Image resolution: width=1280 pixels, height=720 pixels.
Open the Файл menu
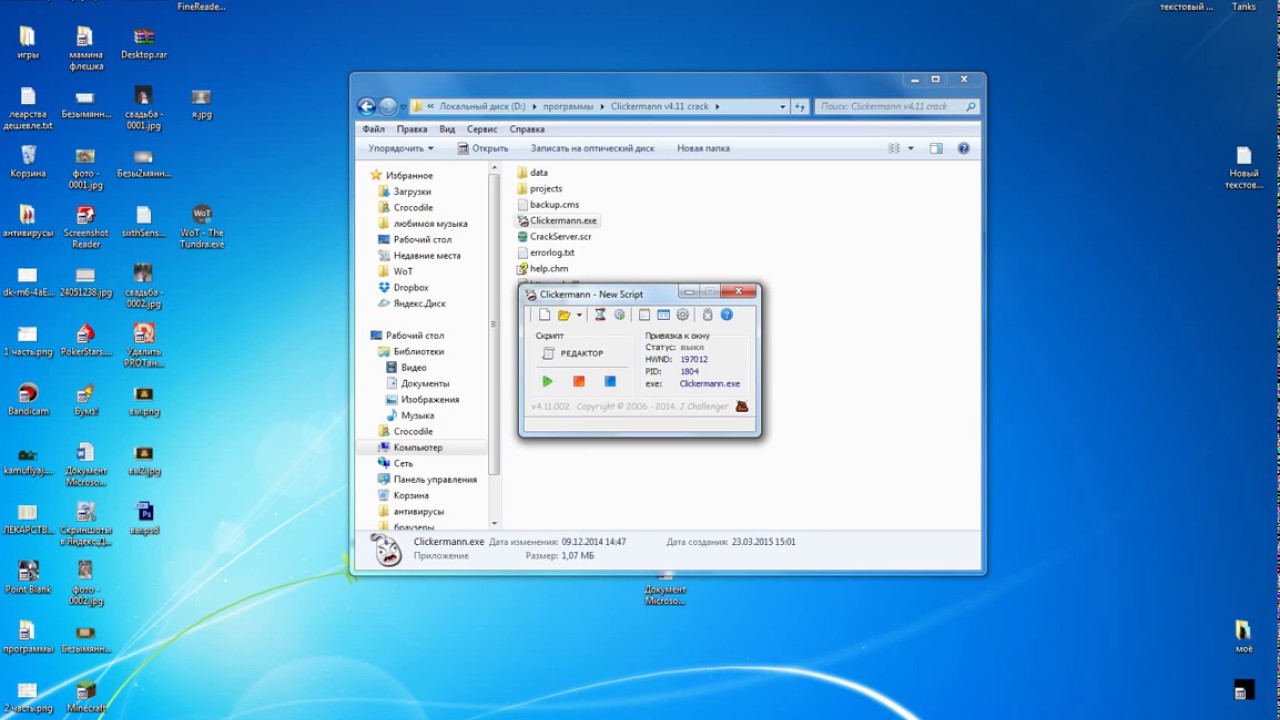[373, 129]
